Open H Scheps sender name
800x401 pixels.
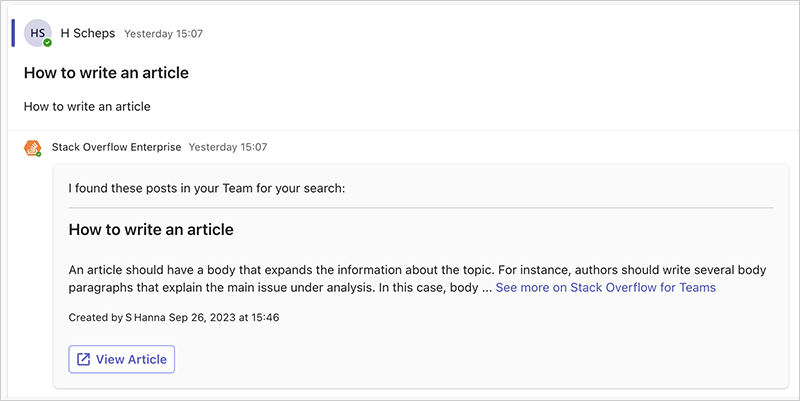coord(88,33)
